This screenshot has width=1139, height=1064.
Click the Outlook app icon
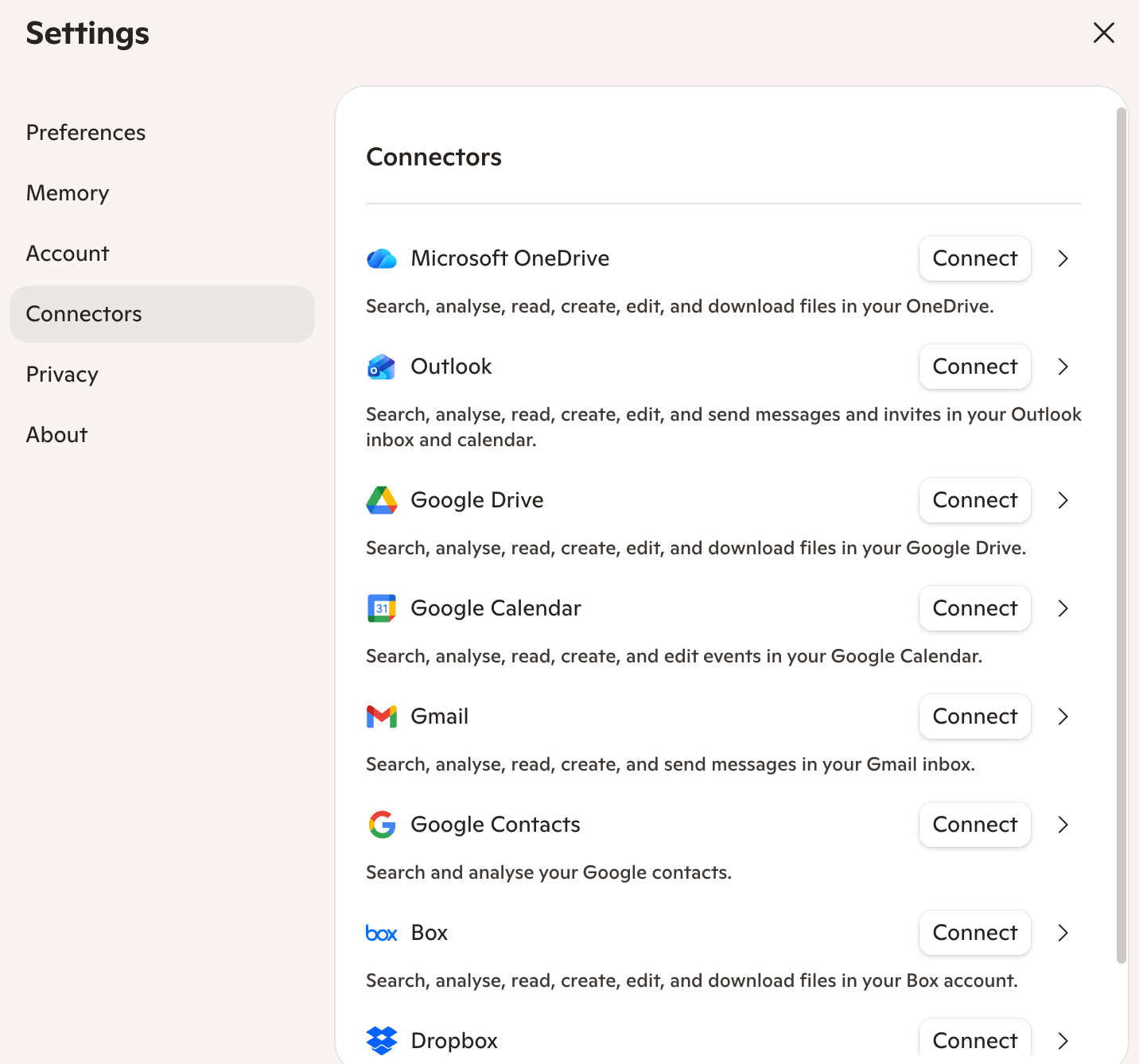(x=382, y=367)
